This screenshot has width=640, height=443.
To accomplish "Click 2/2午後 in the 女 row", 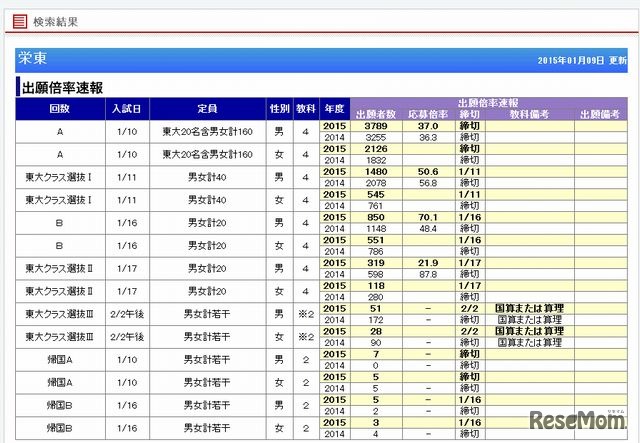I will pos(127,337).
